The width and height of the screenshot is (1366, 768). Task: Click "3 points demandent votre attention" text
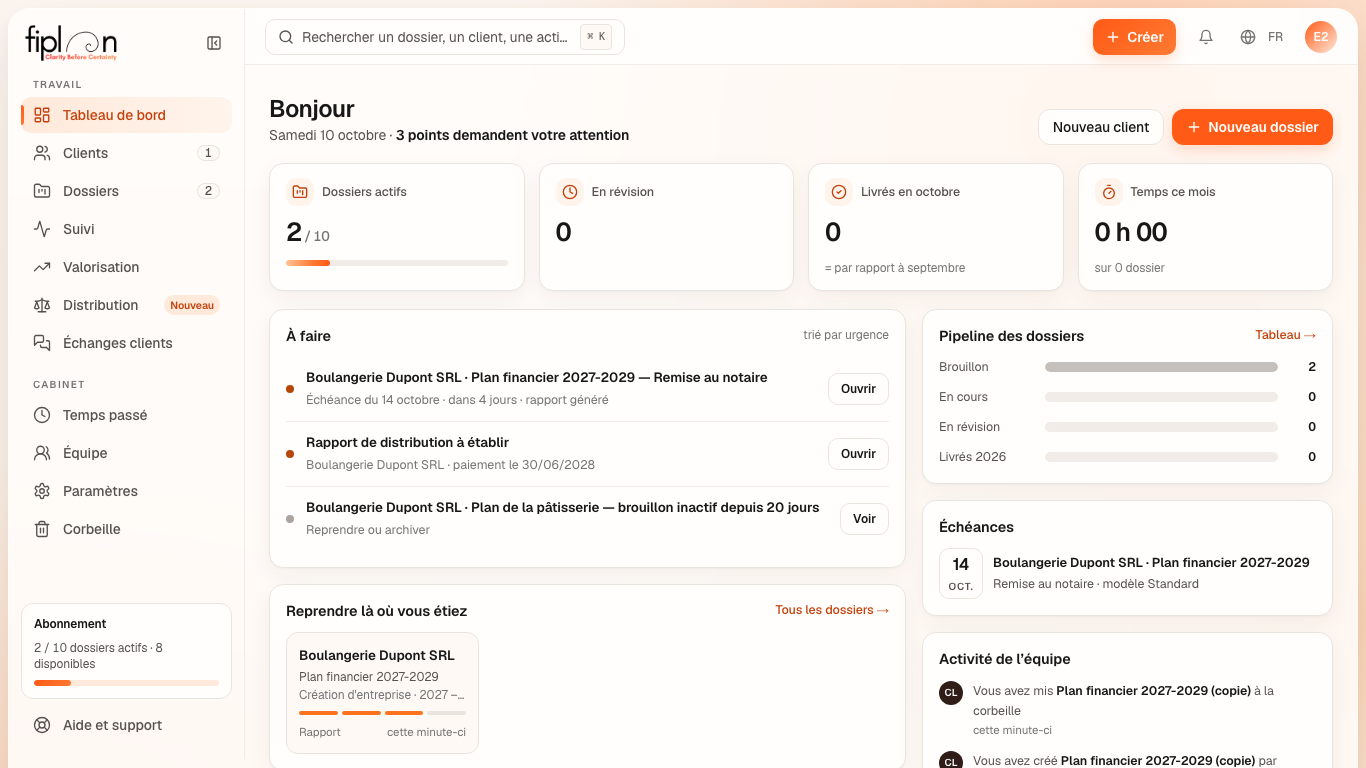[512, 135]
